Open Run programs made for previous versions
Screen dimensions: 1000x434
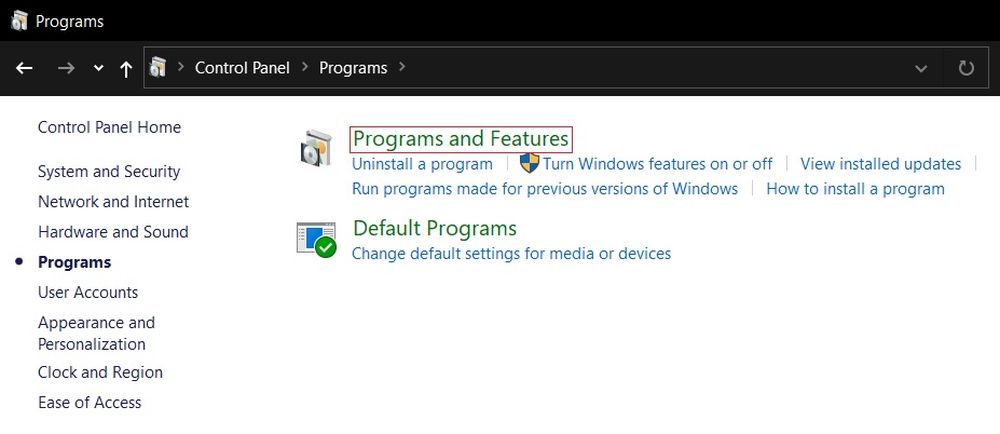(545, 189)
